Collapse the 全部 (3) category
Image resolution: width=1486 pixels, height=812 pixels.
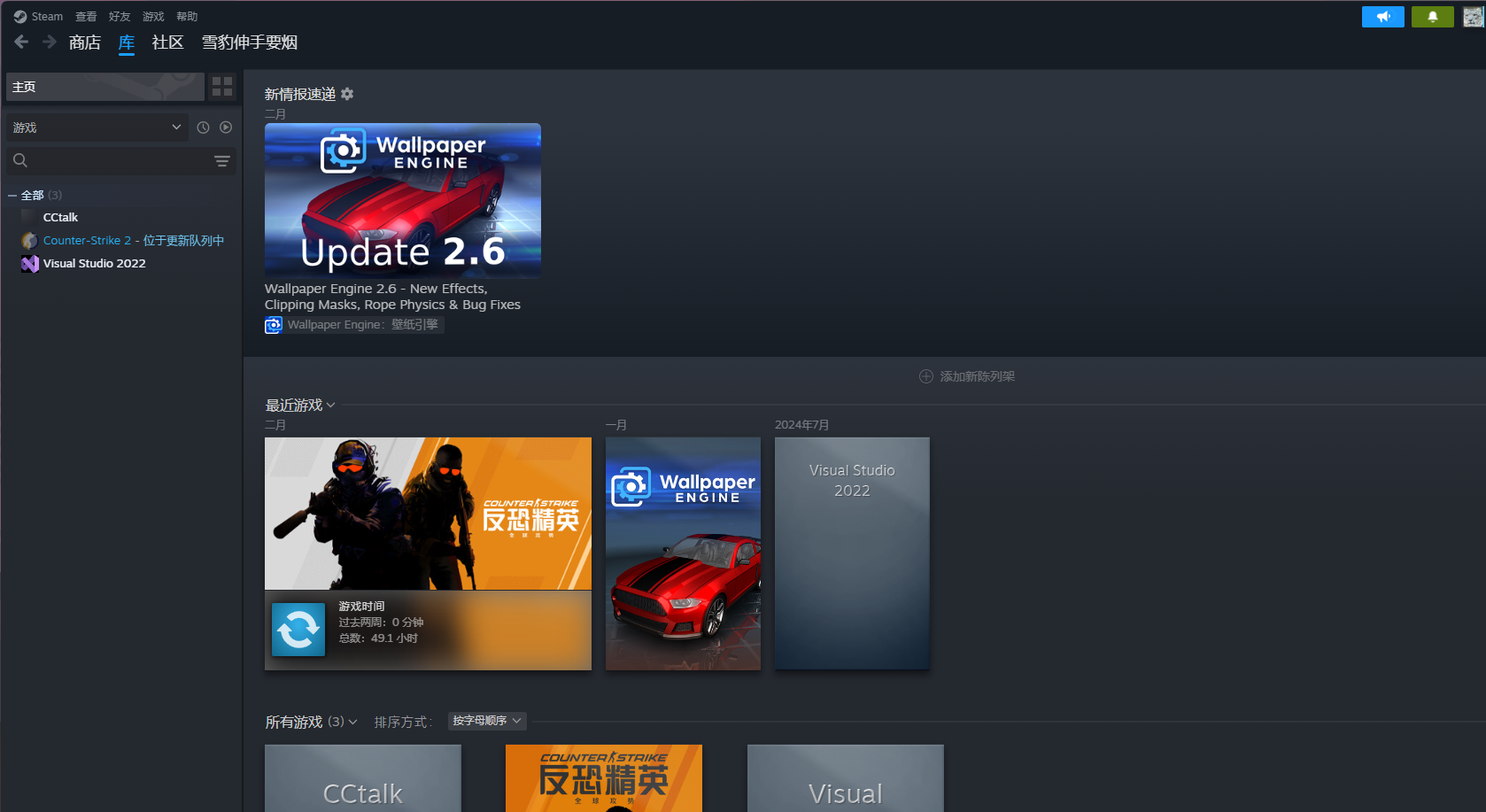pos(12,195)
